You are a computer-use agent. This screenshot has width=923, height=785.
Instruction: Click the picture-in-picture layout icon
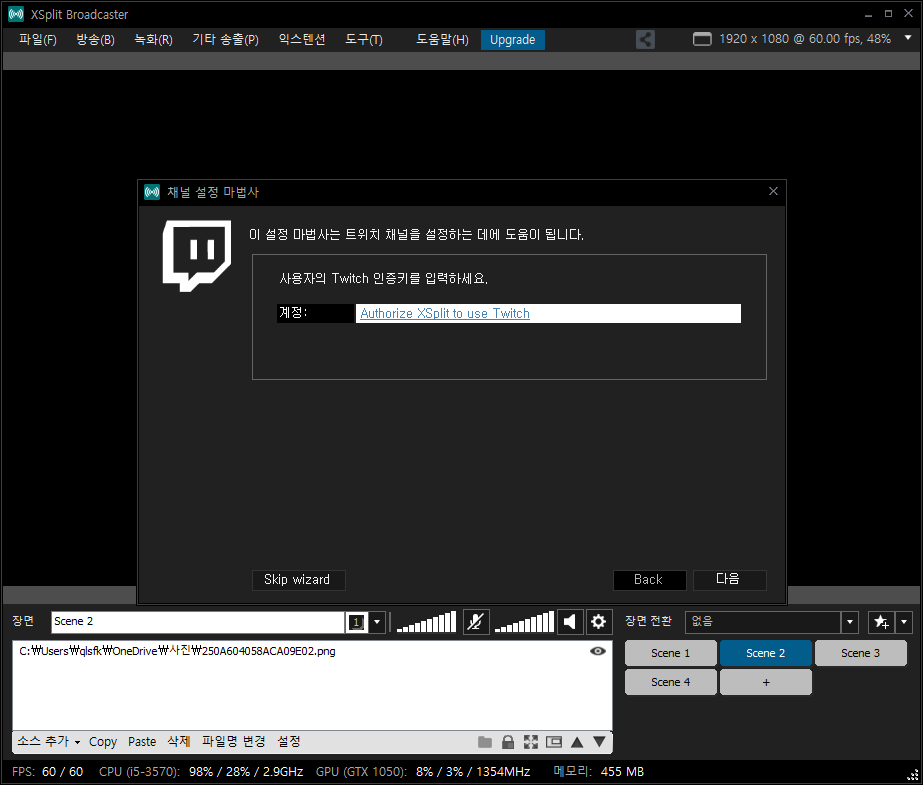point(554,742)
